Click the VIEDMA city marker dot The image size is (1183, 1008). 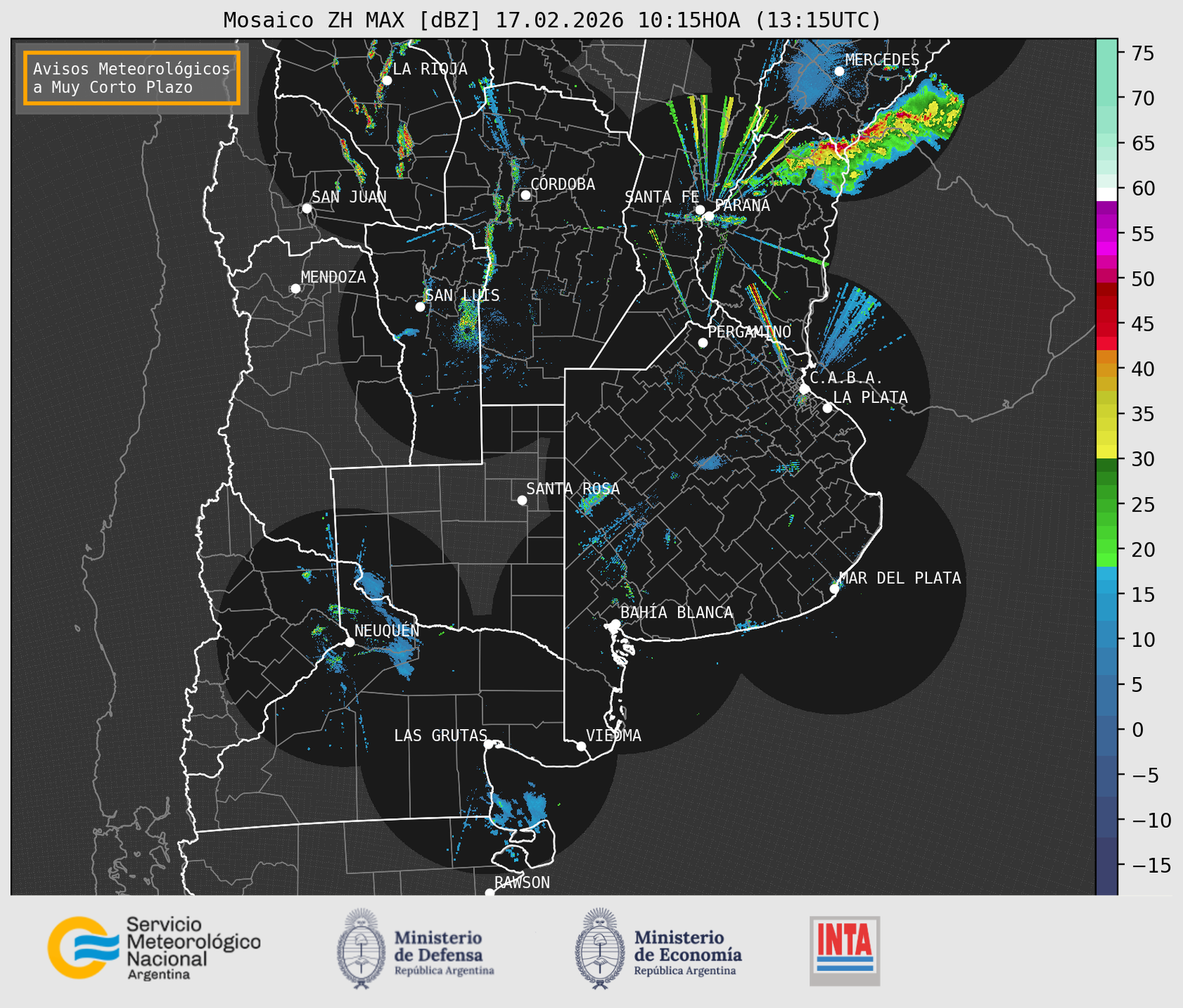click(581, 746)
